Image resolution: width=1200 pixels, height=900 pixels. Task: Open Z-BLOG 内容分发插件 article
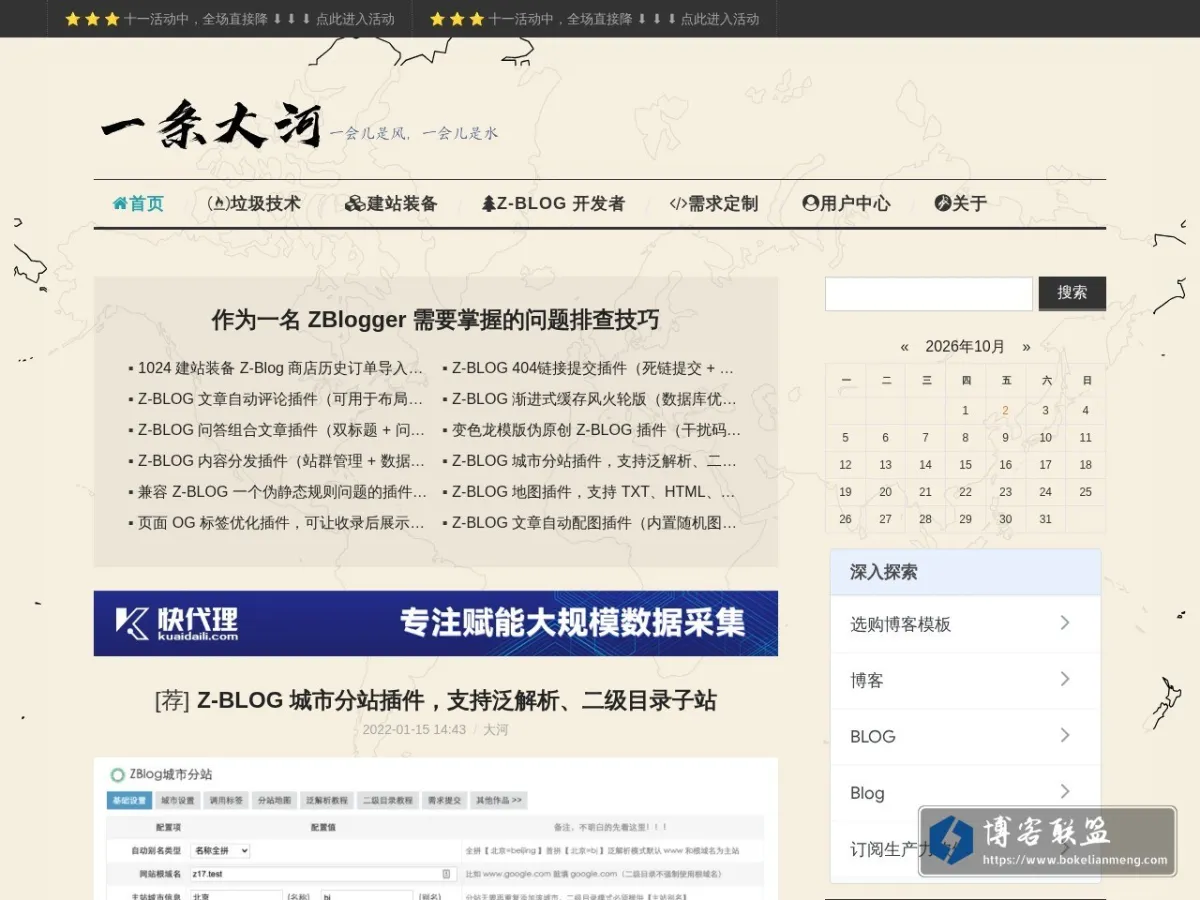280,461
